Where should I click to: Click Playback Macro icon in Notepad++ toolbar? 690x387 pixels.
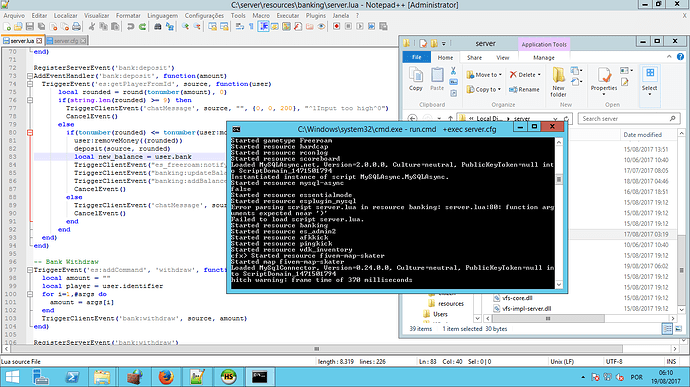point(360,26)
